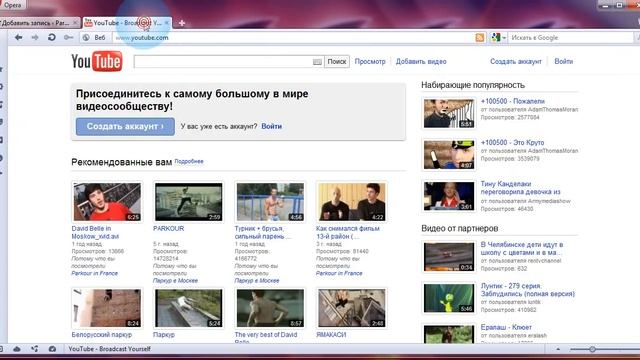This screenshot has height=360, width=640.
Task: Click the Турник + брусья title link
Action: pyautogui.click(x=263, y=232)
